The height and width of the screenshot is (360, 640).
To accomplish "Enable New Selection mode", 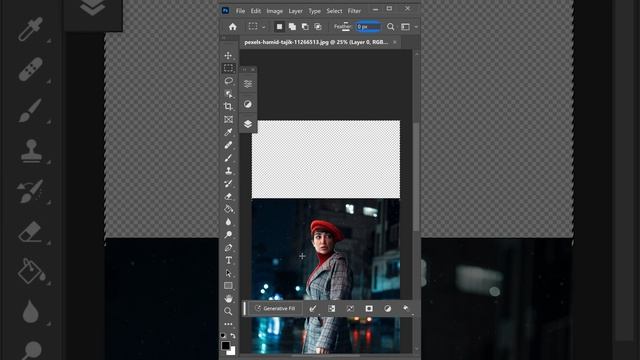I will point(279,27).
